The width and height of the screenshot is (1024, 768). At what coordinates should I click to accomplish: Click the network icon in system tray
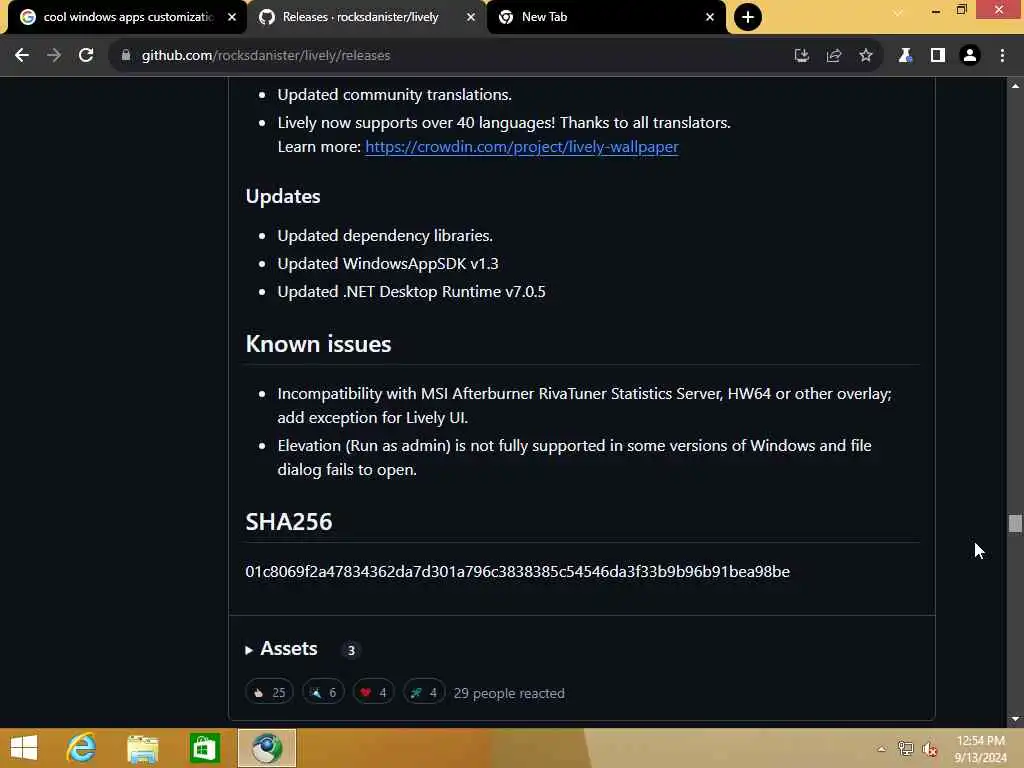(905, 749)
